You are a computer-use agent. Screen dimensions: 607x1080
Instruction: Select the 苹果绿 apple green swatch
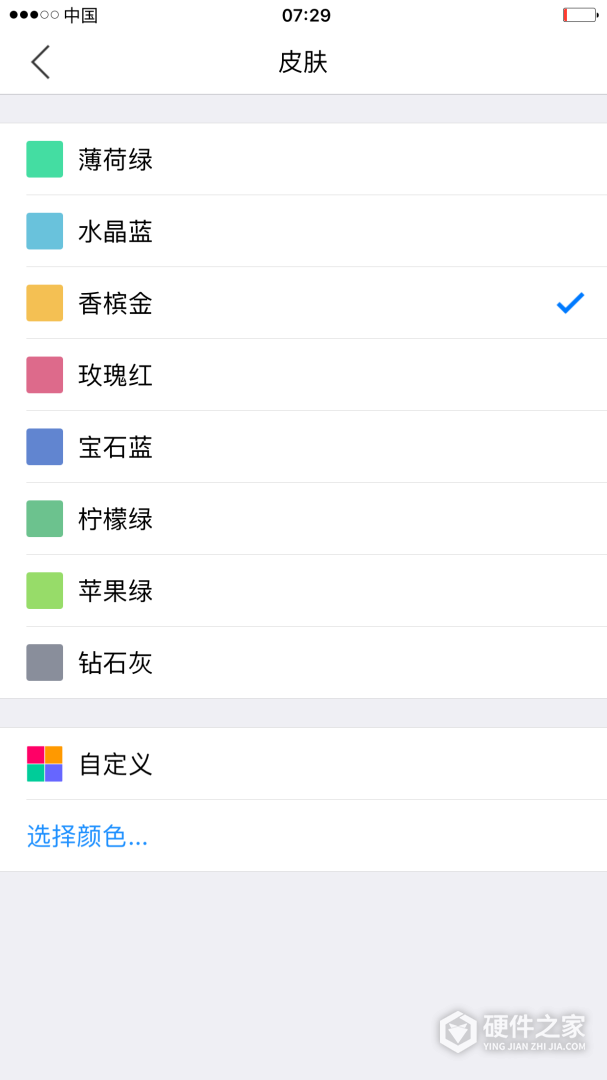click(x=44, y=590)
